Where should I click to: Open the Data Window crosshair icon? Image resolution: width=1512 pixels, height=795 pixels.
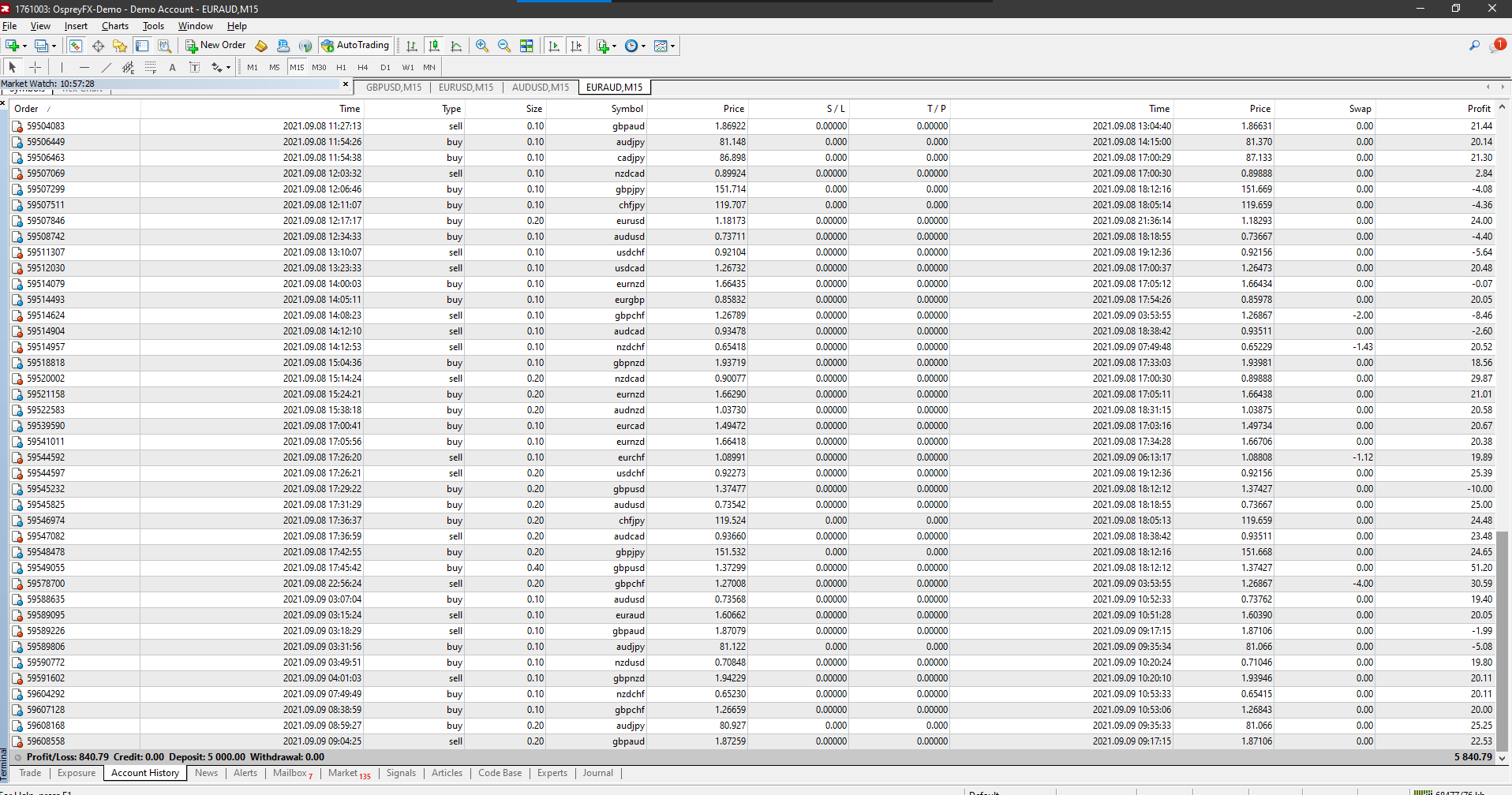98,46
